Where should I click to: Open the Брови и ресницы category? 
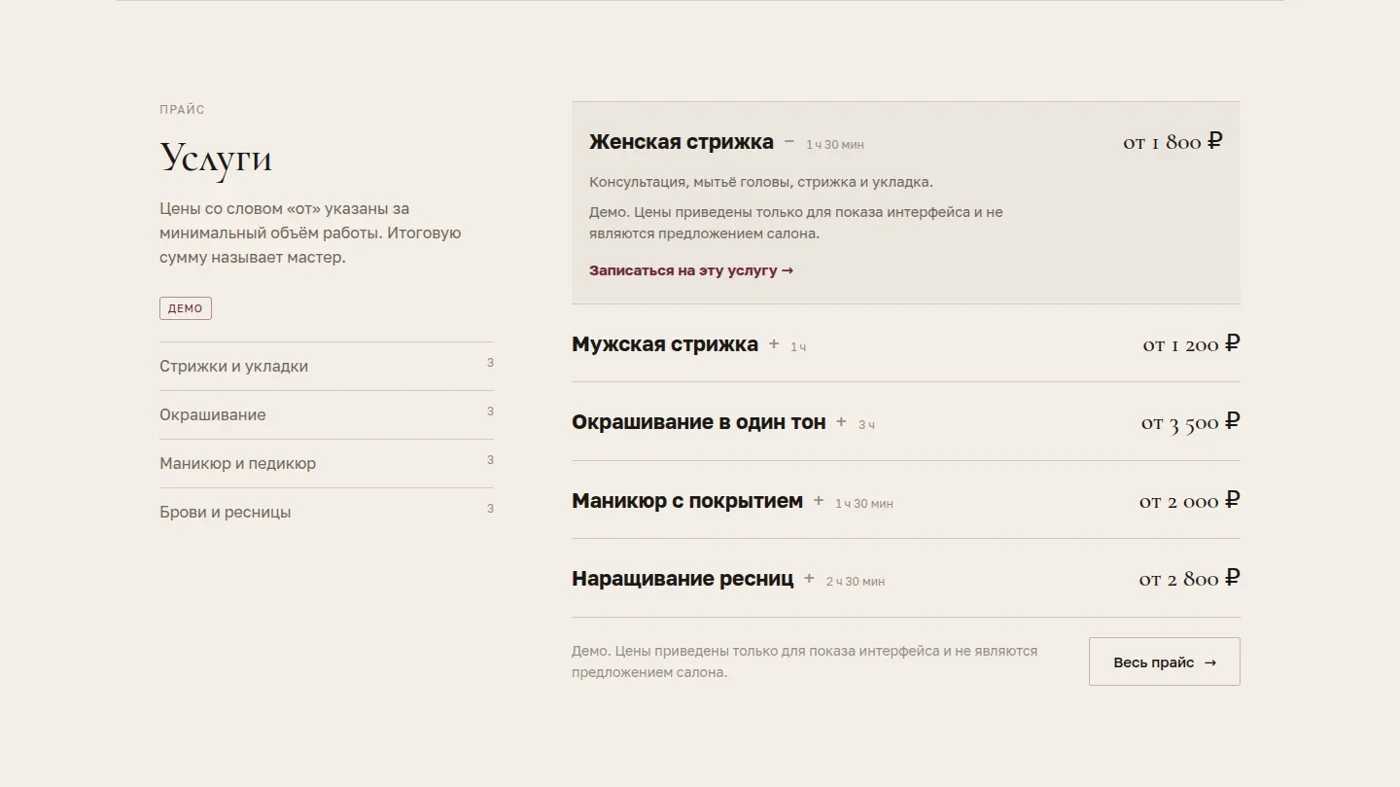(326, 512)
